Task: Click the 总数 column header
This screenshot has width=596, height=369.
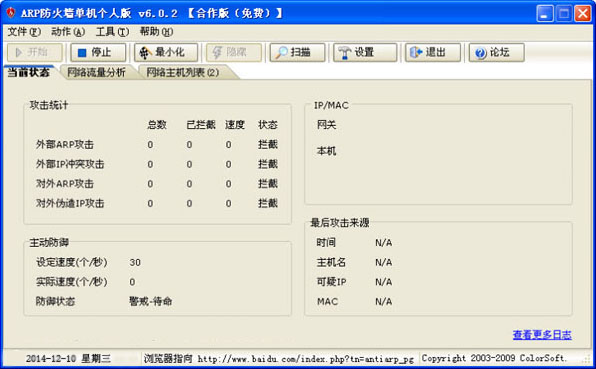Action: (x=157, y=125)
